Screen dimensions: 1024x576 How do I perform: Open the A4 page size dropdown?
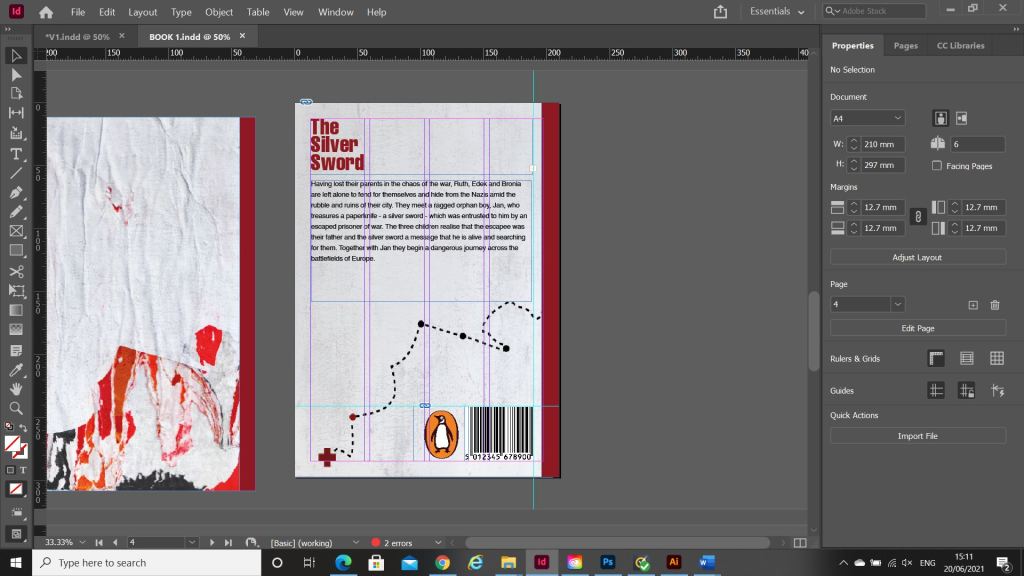click(867, 118)
